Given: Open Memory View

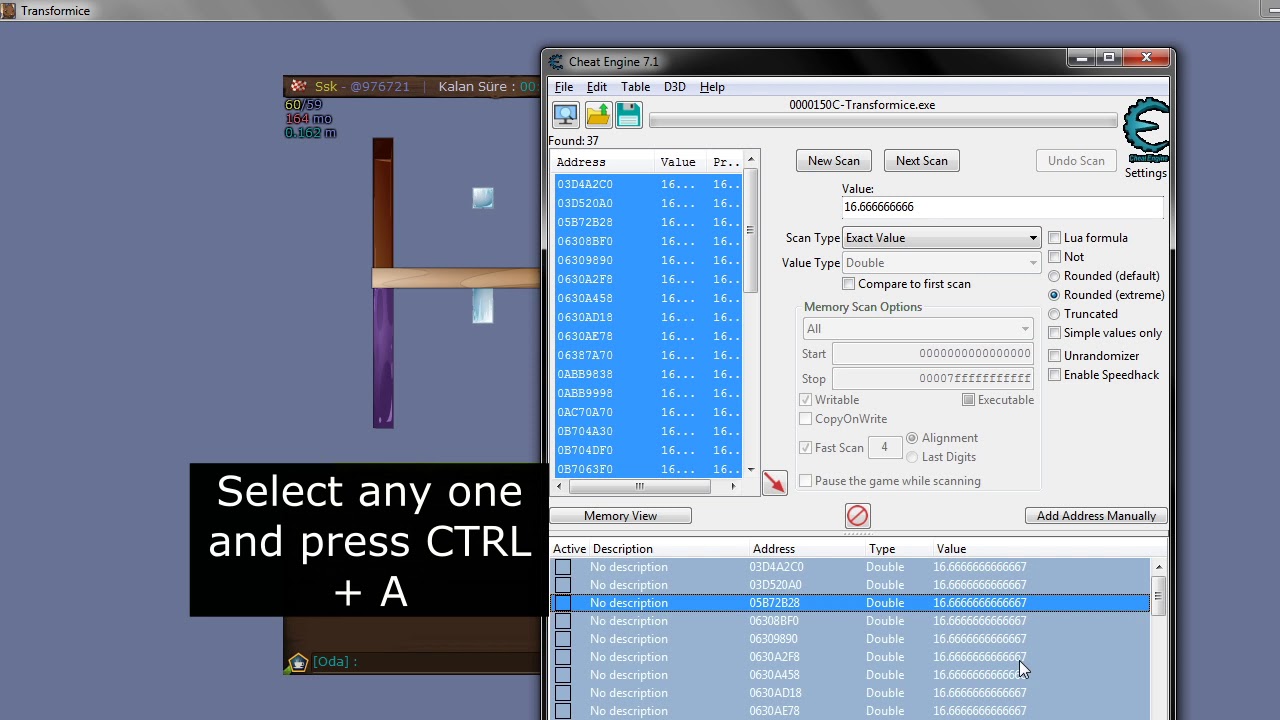Looking at the screenshot, I should click(x=621, y=516).
